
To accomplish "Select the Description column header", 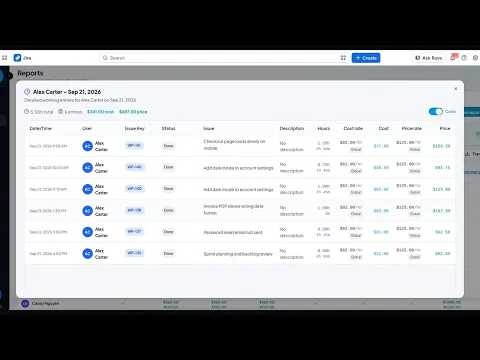I will pyautogui.click(x=292, y=128).
